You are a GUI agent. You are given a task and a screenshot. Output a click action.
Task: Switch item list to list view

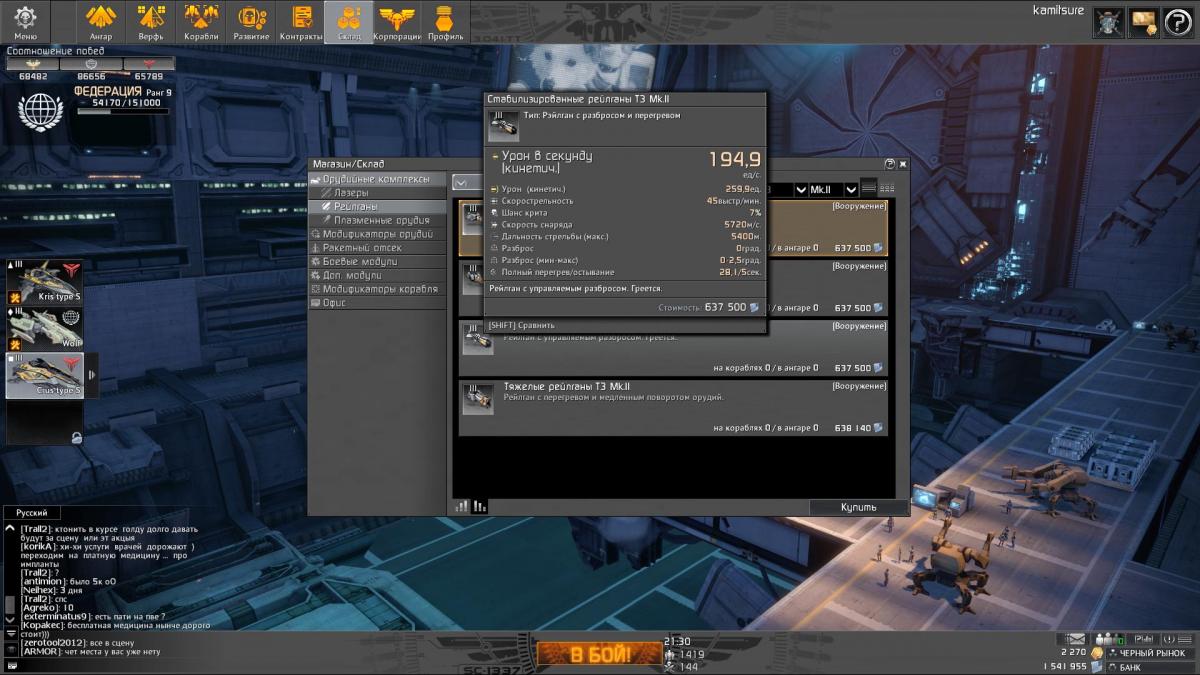click(868, 188)
